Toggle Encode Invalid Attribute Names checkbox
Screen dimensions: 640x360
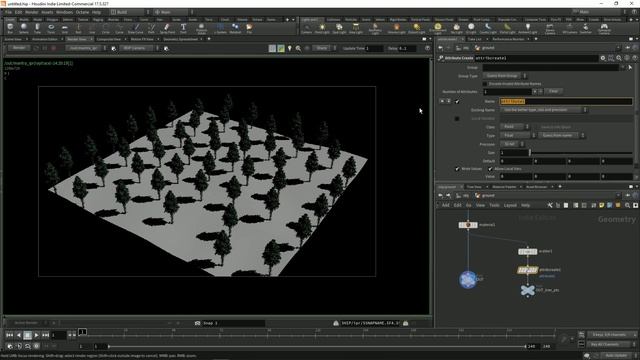click(x=485, y=84)
